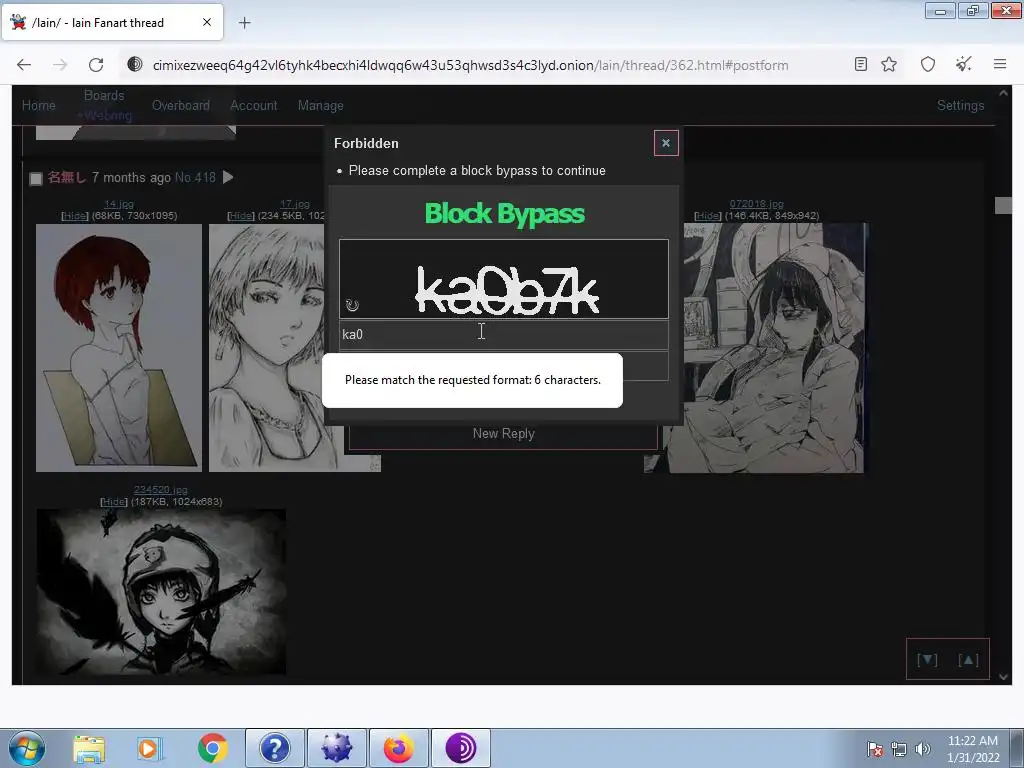Image resolution: width=1024 pixels, height=768 pixels.
Task: Close the Iain Fanart thread tab
Action: tap(207, 22)
